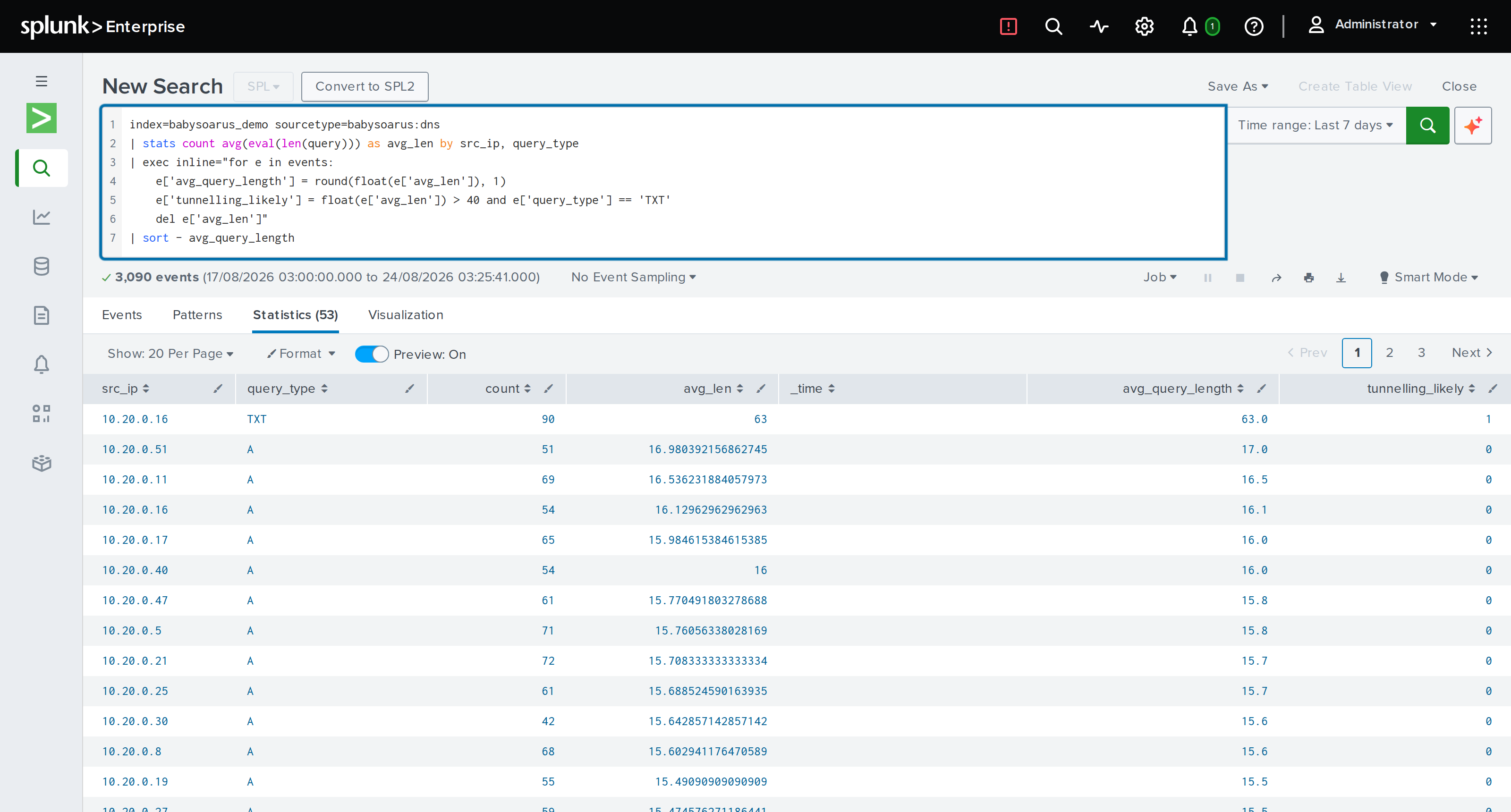The height and width of the screenshot is (812, 1511).
Task: Toggle the Preview switch off
Action: tap(371, 354)
